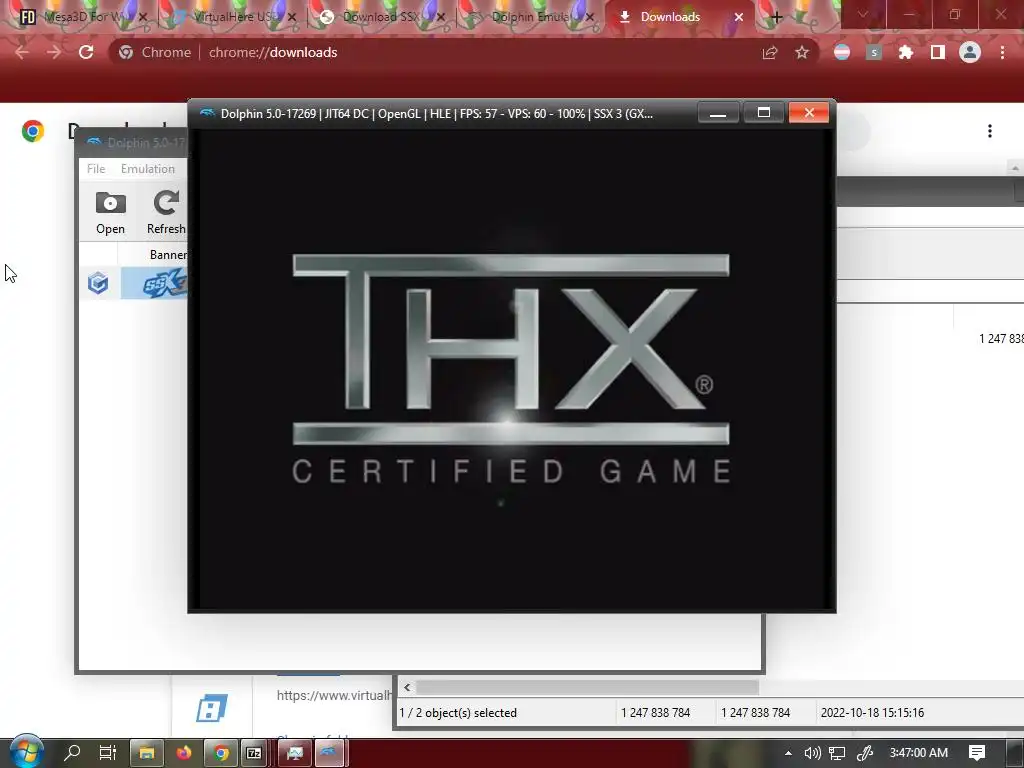Maximize the Dolphin SSX 3 render window
The image size is (1024, 768).
coord(763,113)
